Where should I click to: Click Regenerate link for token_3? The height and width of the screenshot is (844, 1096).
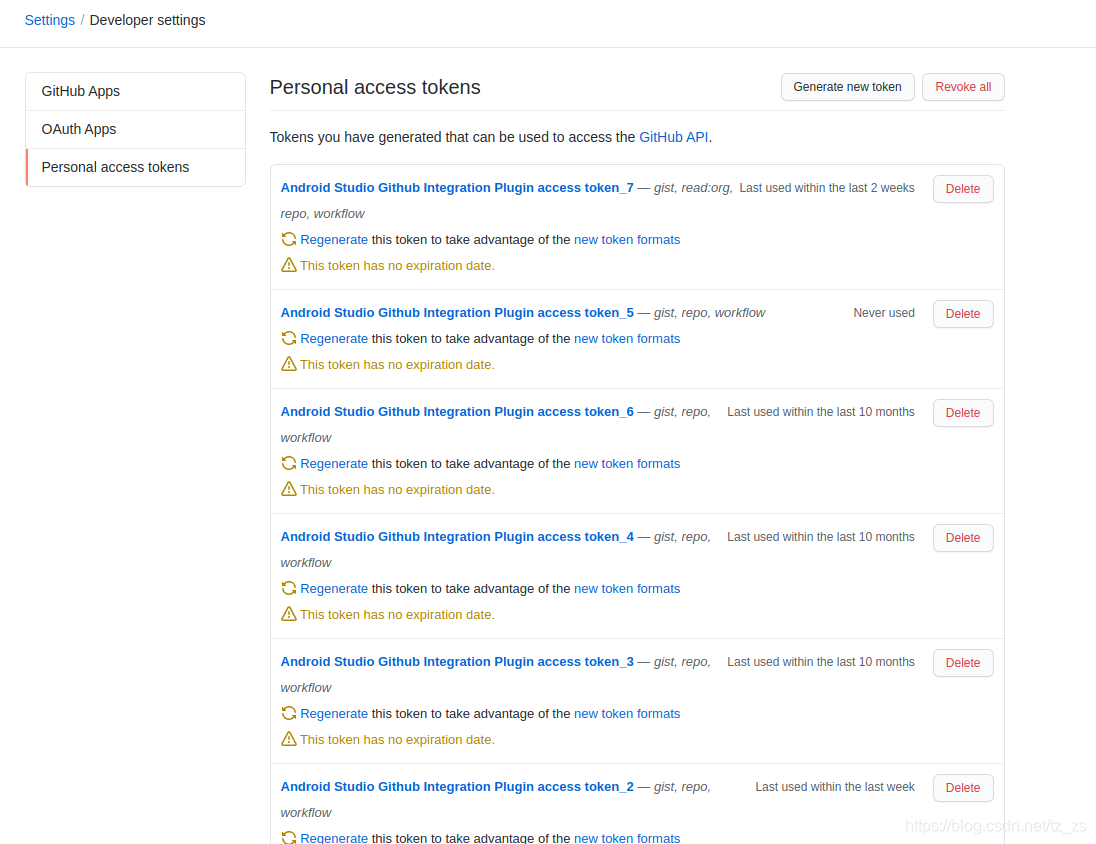[x=333, y=713]
